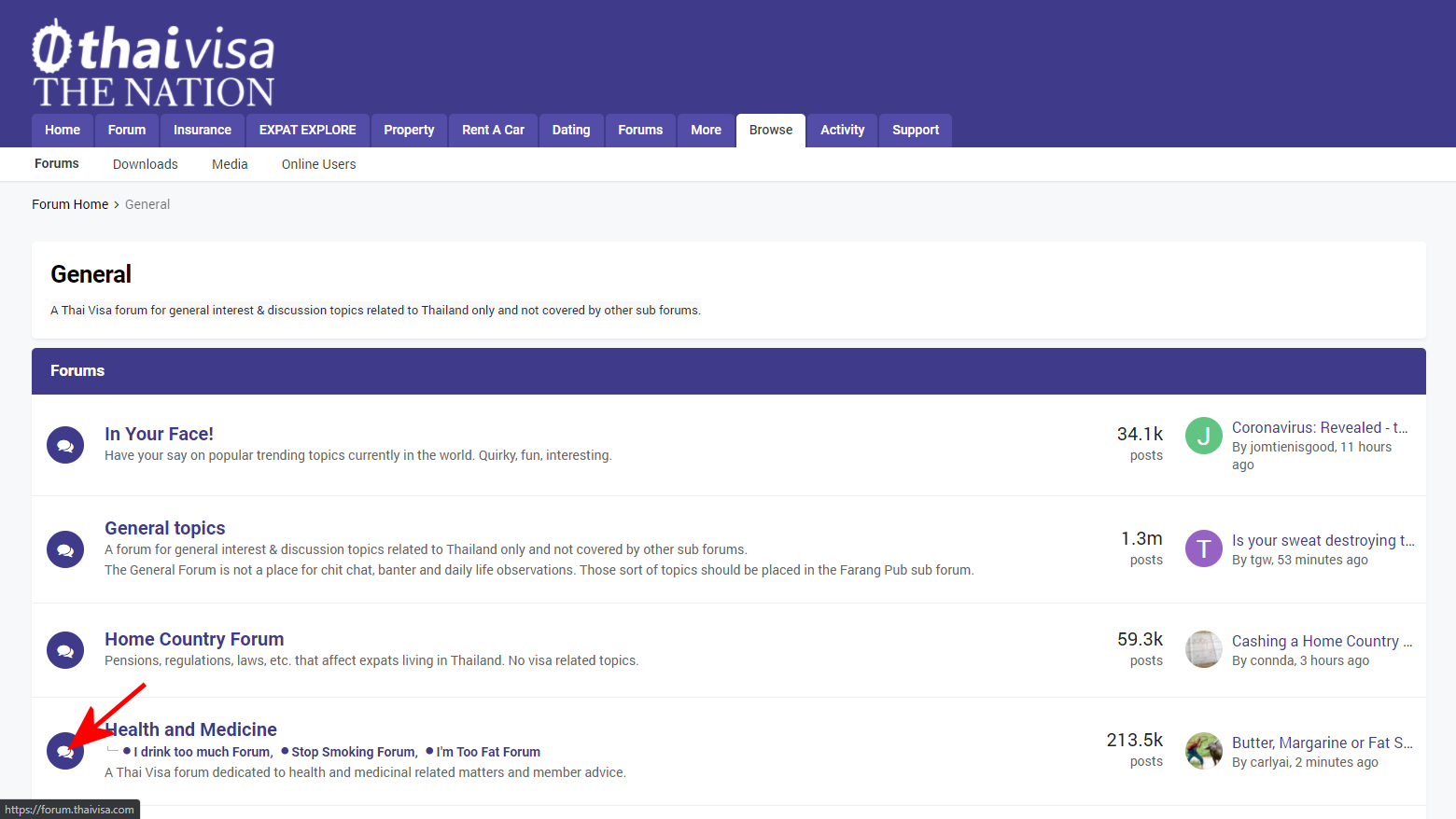Viewport: 1456px width, 819px height.
Task: Select Forums in the sub-navigation
Action: tap(57, 163)
